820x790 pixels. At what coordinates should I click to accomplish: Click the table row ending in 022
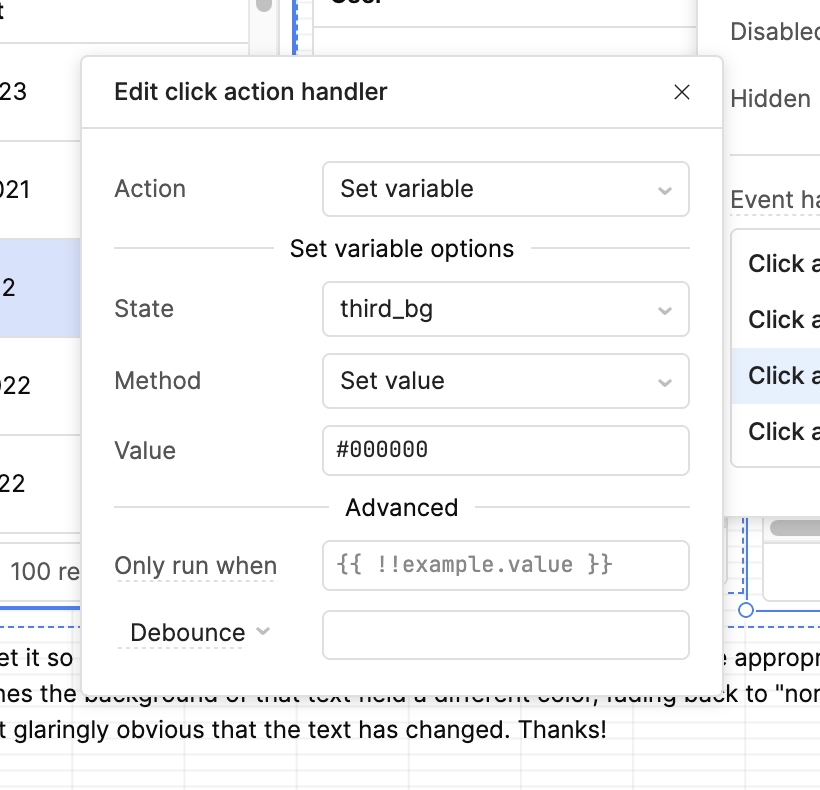point(40,385)
